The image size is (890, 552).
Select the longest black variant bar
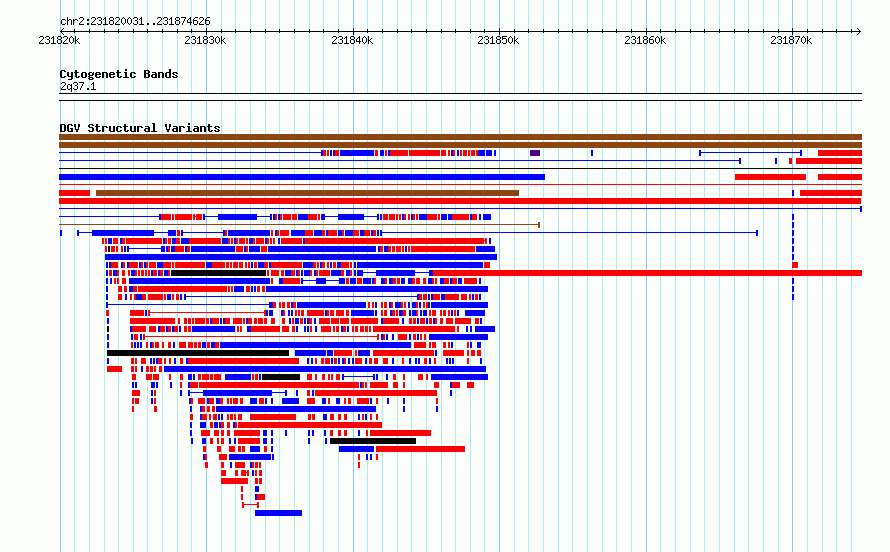[x=198, y=353]
